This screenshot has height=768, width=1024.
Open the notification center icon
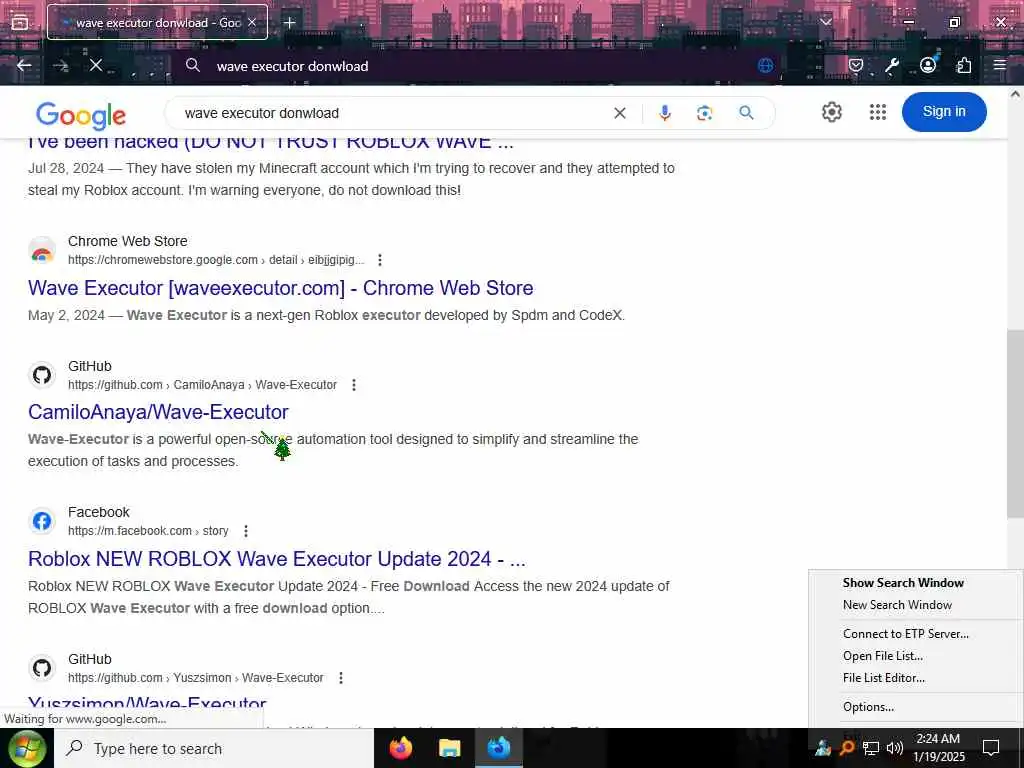coord(991,748)
